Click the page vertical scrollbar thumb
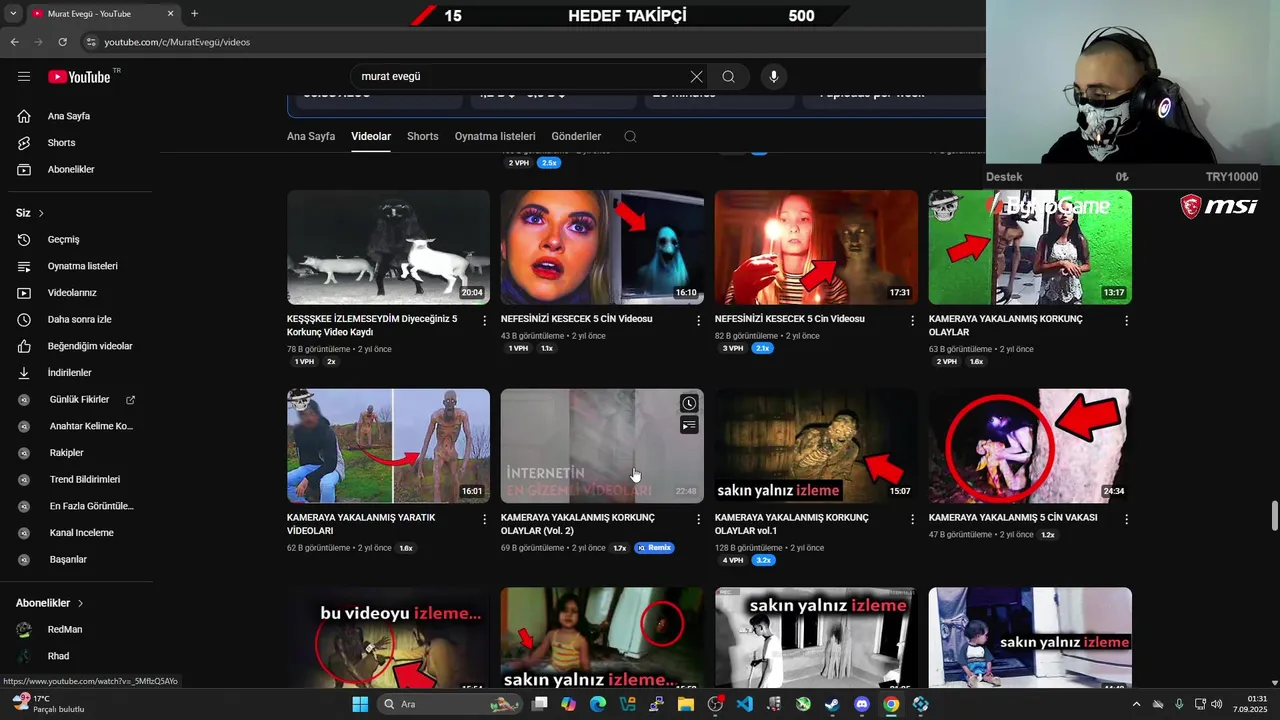Screen dimensions: 1280x720 (x=1274, y=517)
